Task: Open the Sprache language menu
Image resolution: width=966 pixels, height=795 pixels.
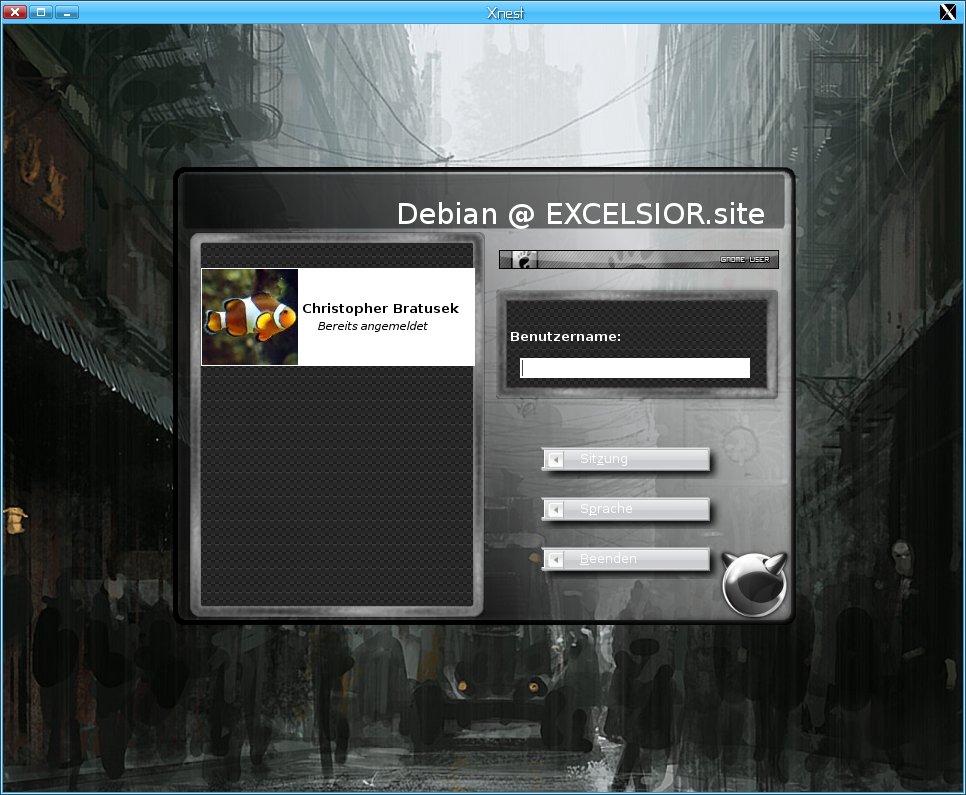Action: coord(626,509)
